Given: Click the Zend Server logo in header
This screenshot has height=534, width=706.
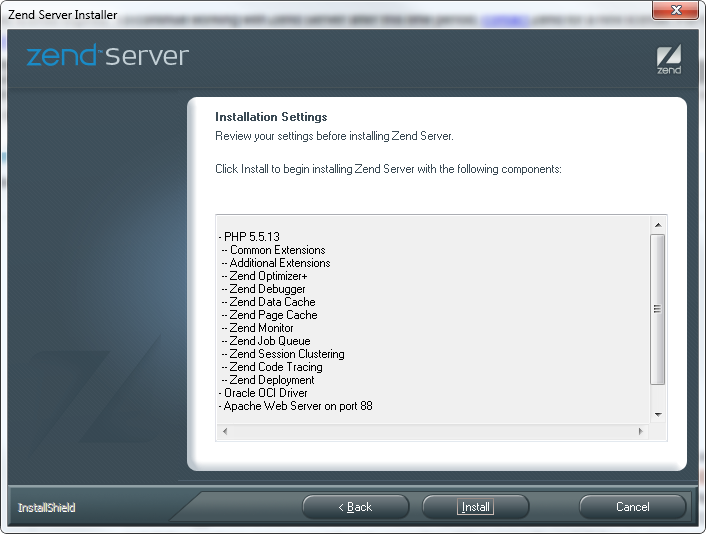Looking at the screenshot, I should click(x=107, y=56).
